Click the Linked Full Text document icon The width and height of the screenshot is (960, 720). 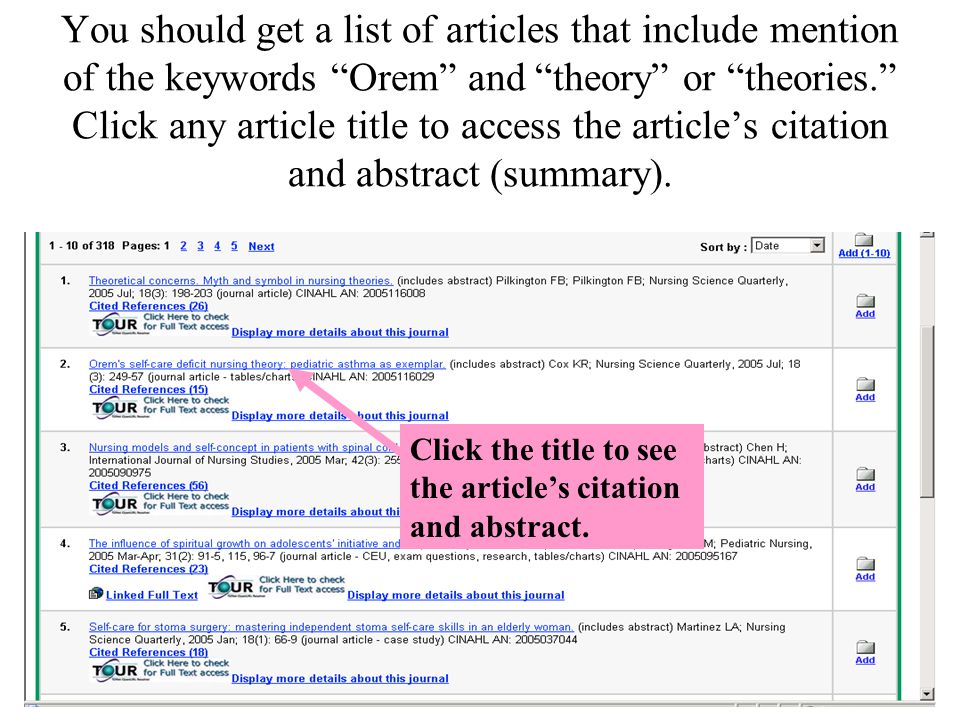pyautogui.click(x=96, y=593)
